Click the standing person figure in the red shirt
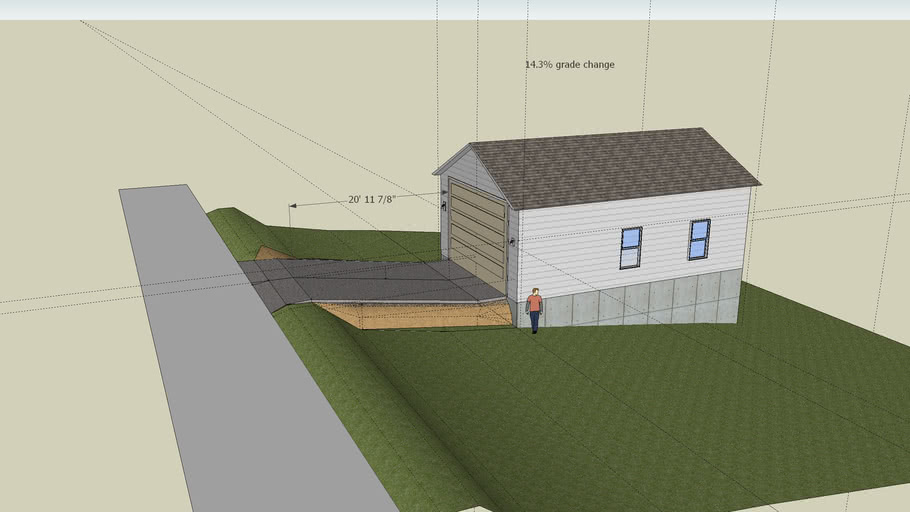 pos(535,310)
